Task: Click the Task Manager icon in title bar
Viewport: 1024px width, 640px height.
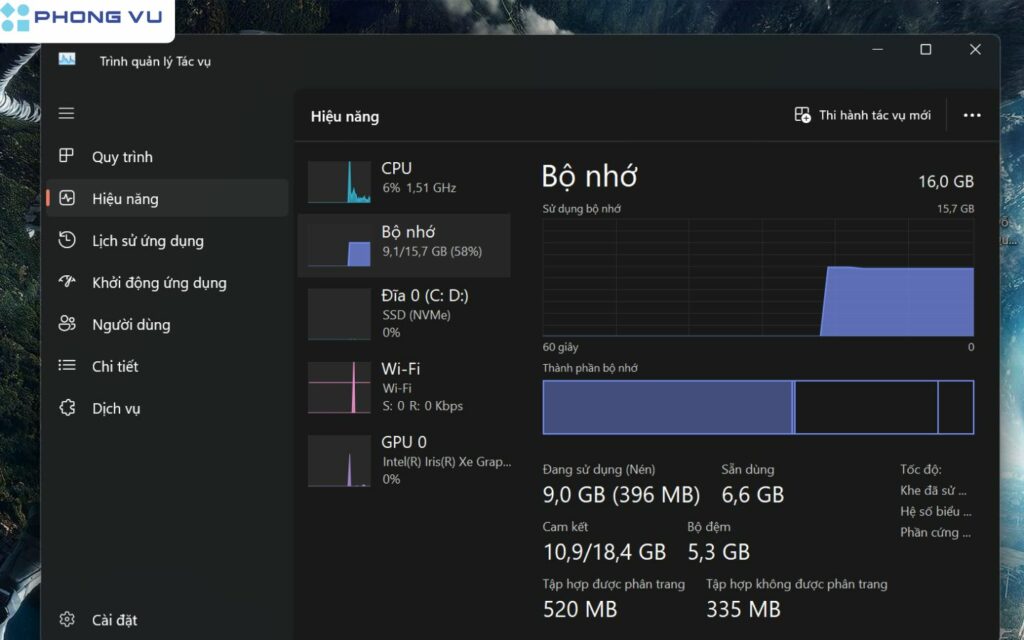Action: click(x=67, y=61)
